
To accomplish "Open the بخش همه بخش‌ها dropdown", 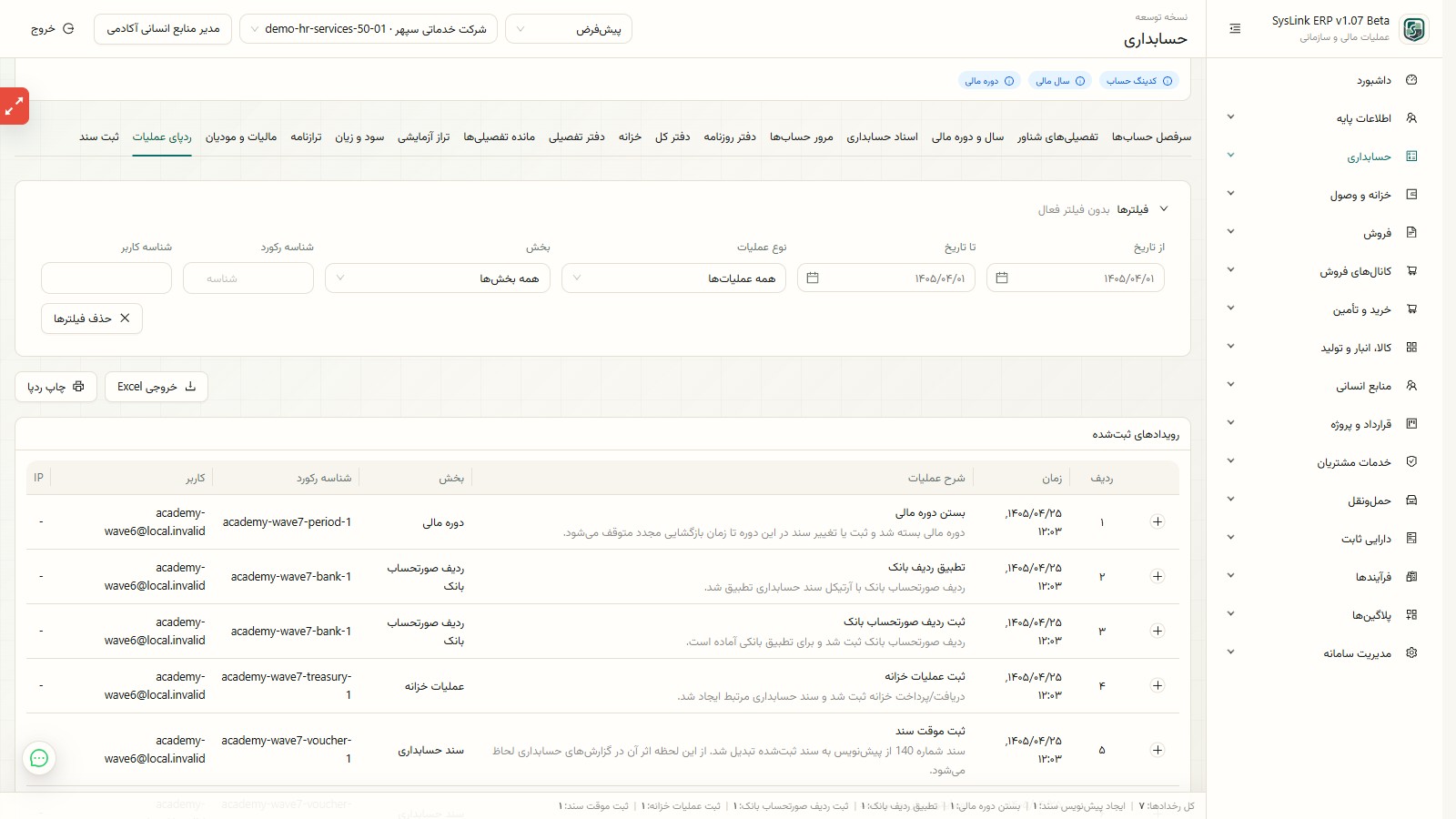I will [438, 278].
